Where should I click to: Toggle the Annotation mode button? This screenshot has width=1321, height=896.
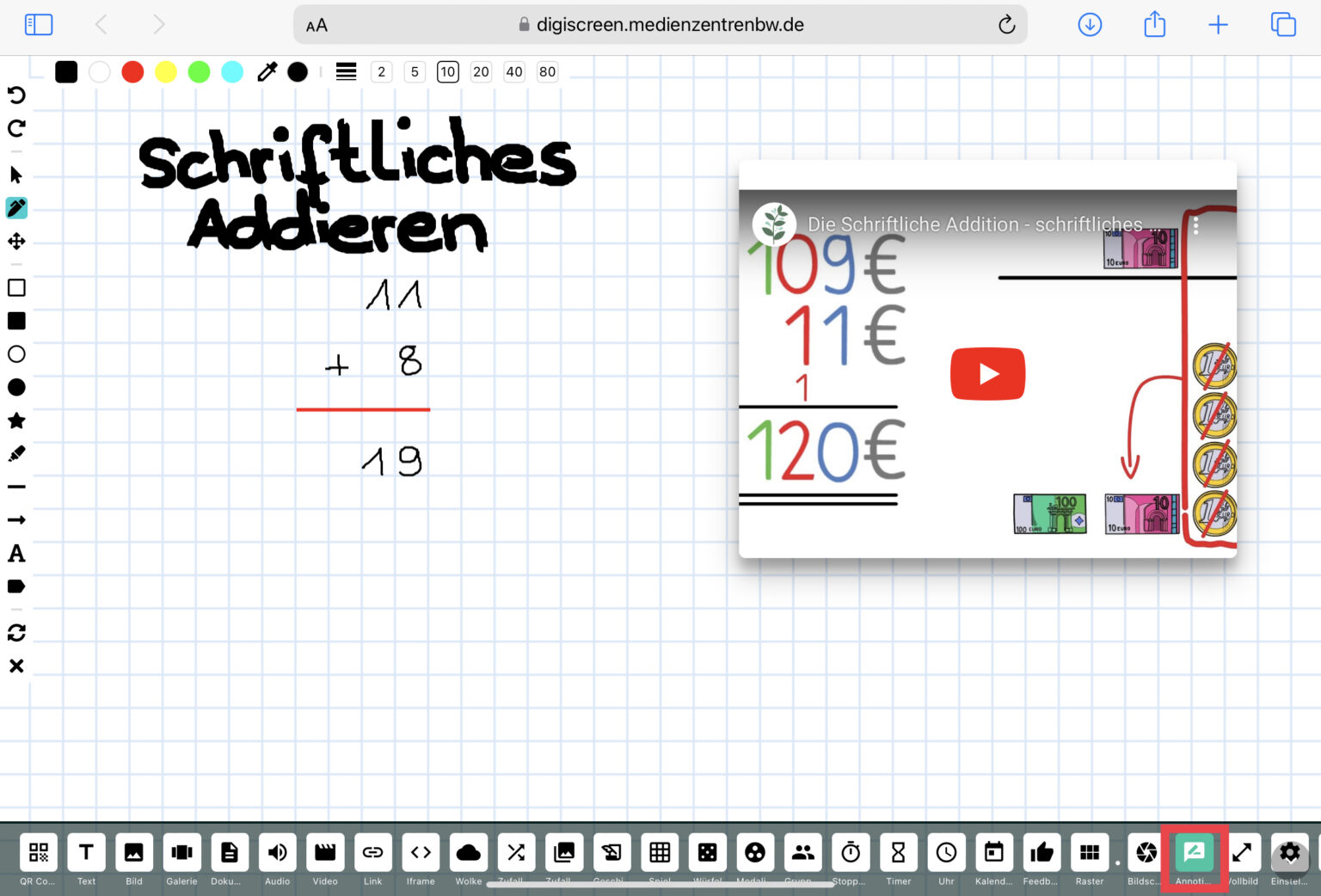tap(1194, 853)
